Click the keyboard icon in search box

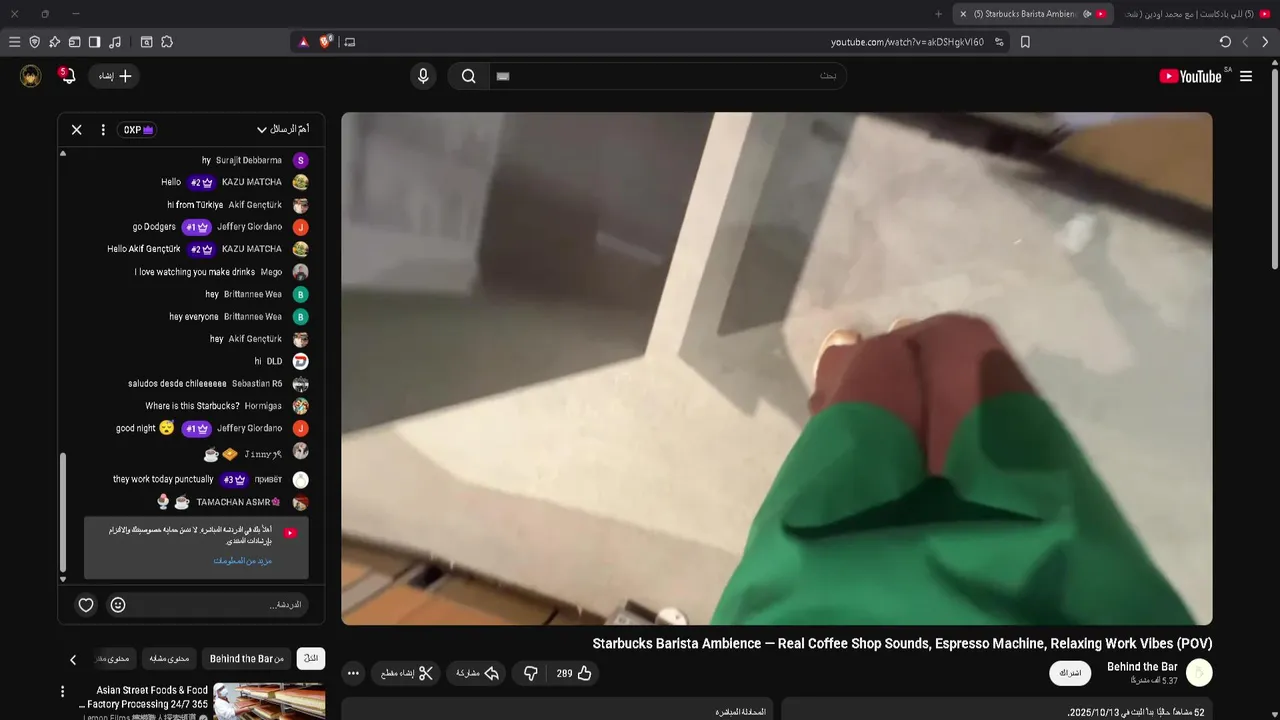(x=503, y=76)
